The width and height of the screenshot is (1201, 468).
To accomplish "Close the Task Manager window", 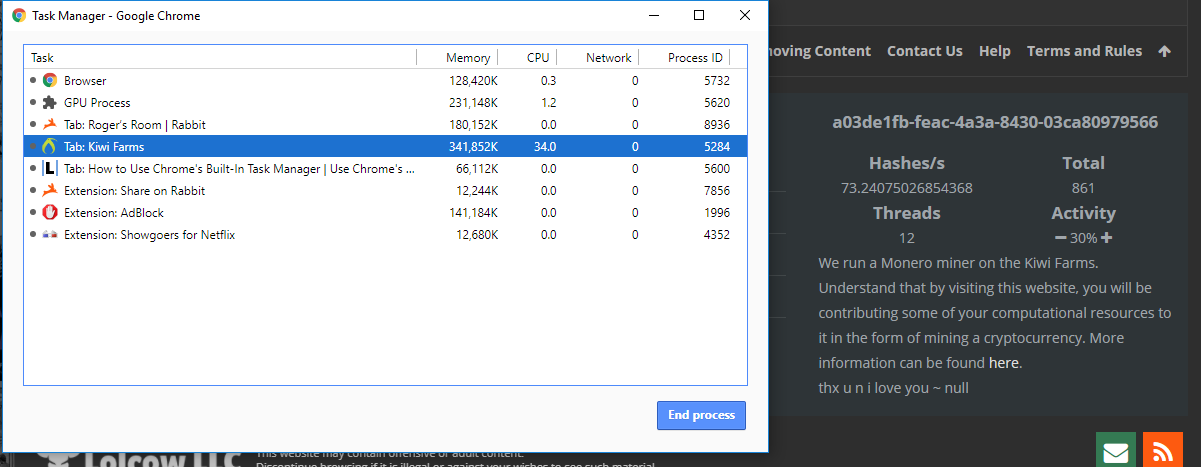I will tap(745, 15).
